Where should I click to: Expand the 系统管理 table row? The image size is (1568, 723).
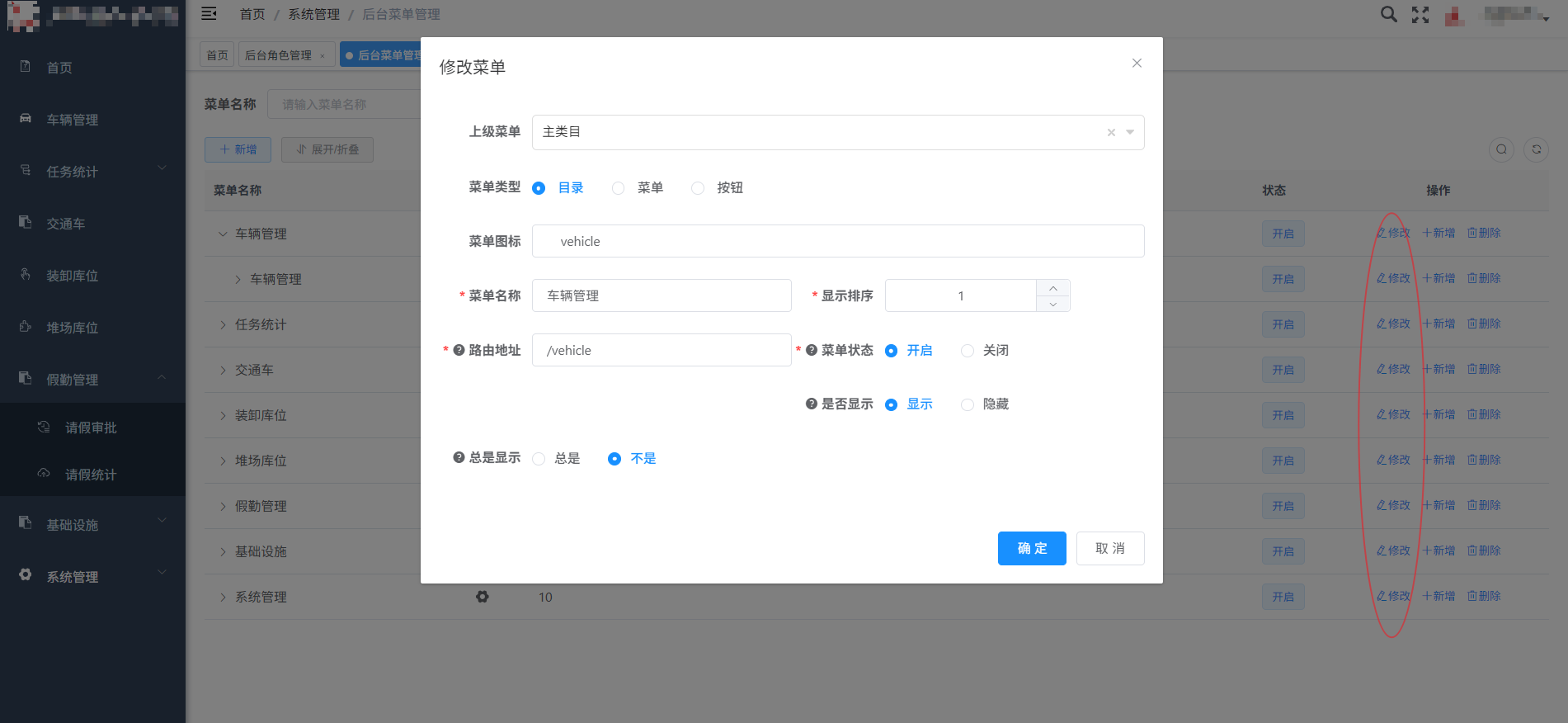[223, 597]
